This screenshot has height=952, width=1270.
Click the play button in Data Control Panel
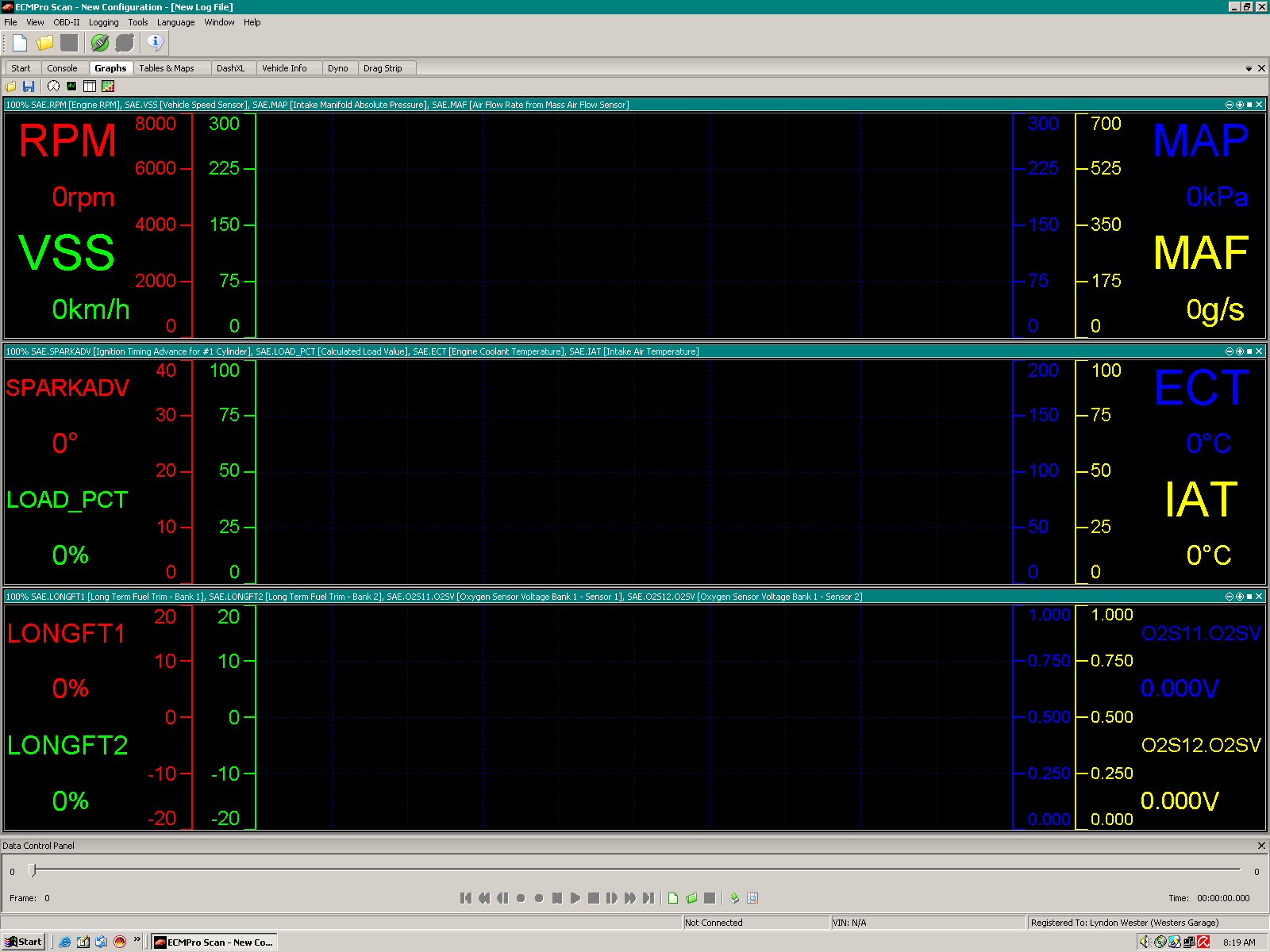(575, 898)
